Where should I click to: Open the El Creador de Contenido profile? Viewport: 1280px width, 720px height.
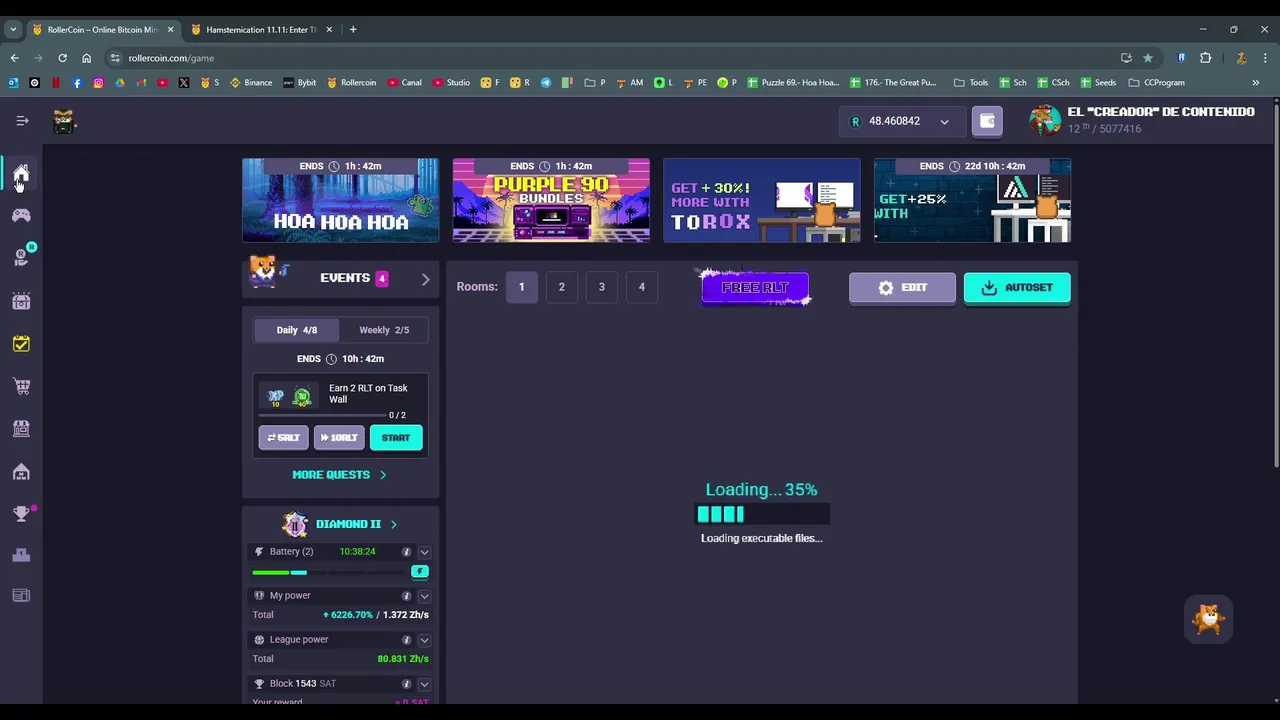click(1142, 120)
